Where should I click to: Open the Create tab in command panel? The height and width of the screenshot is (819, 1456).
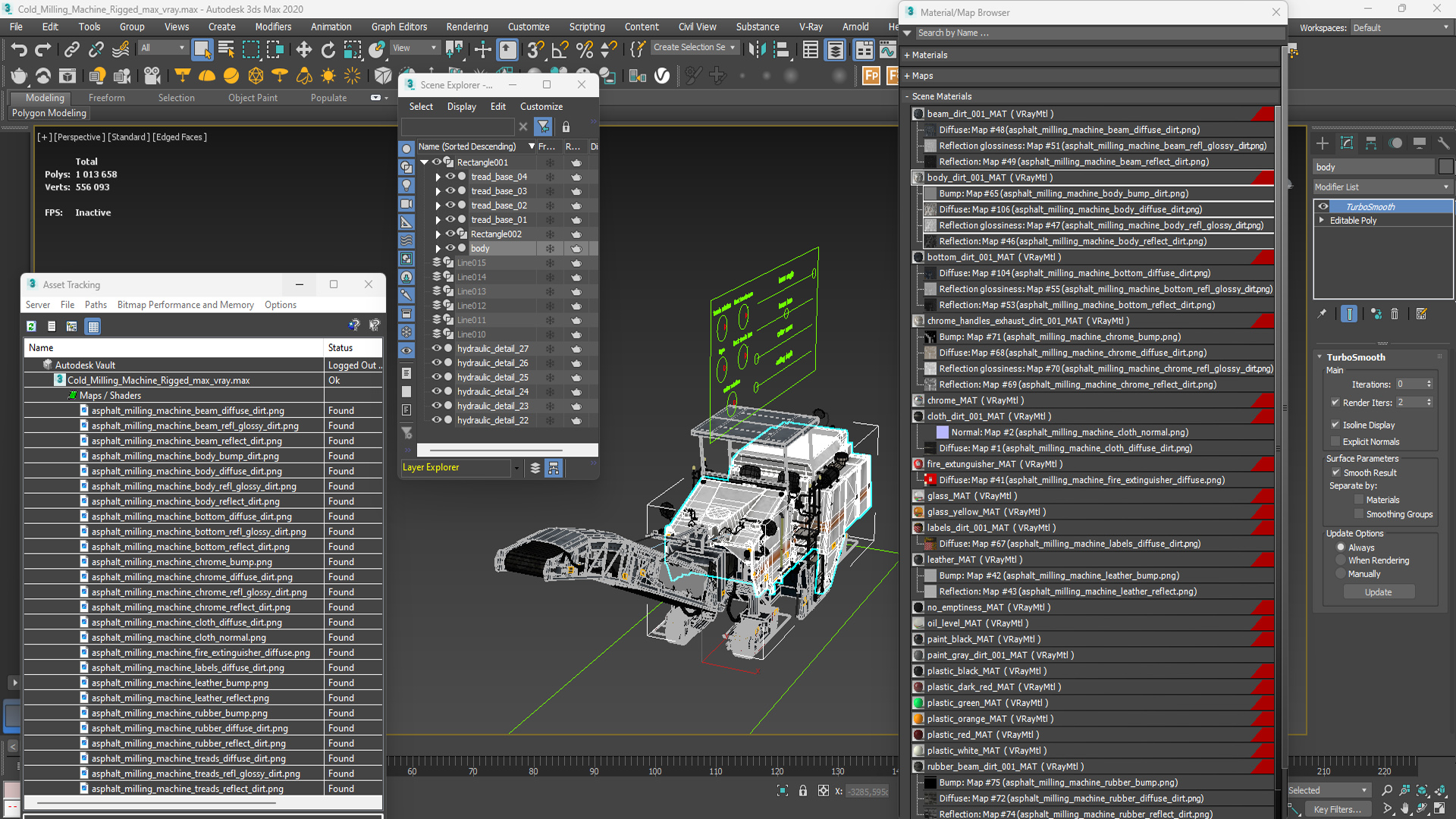[x=1323, y=143]
